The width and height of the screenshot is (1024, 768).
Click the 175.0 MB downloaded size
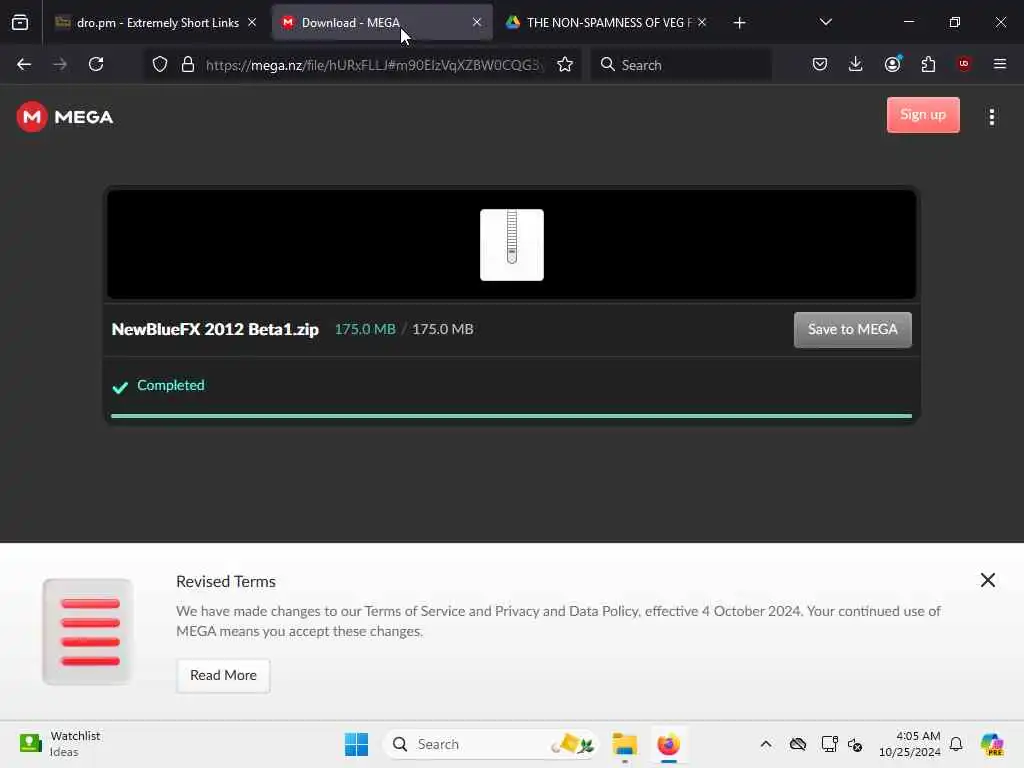pos(365,329)
